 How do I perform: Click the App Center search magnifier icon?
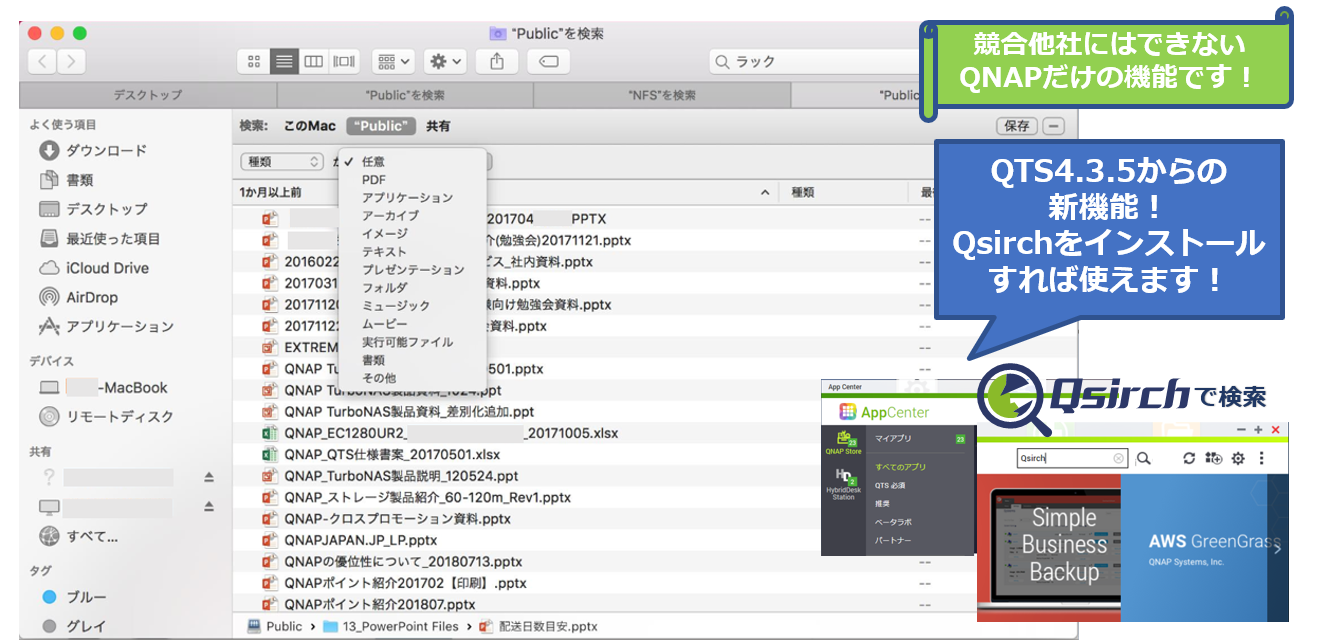1144,458
